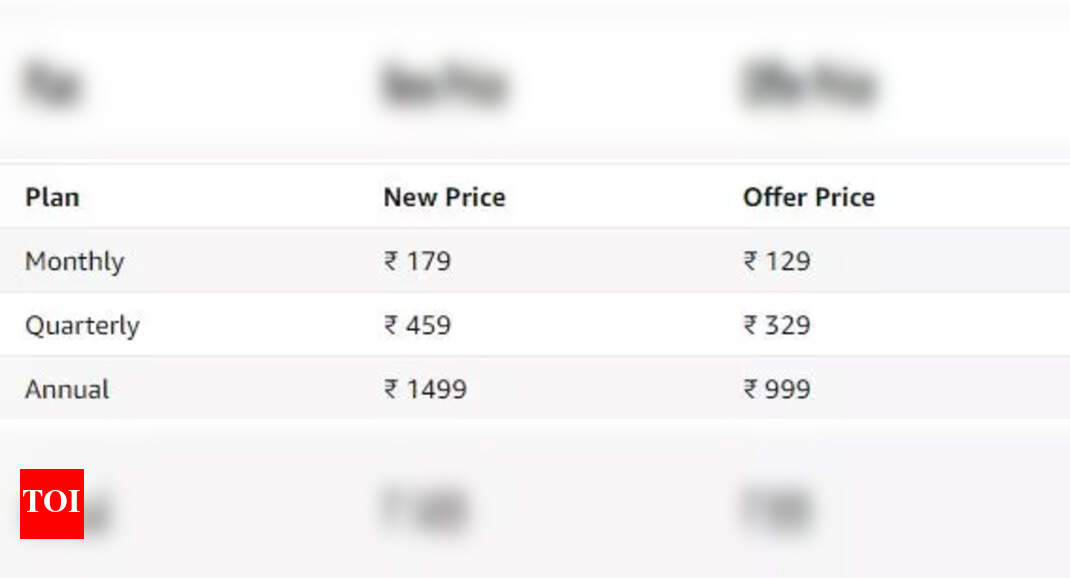Click the blurred top-middle header text
The width and height of the screenshot is (1070, 578).
[444, 85]
